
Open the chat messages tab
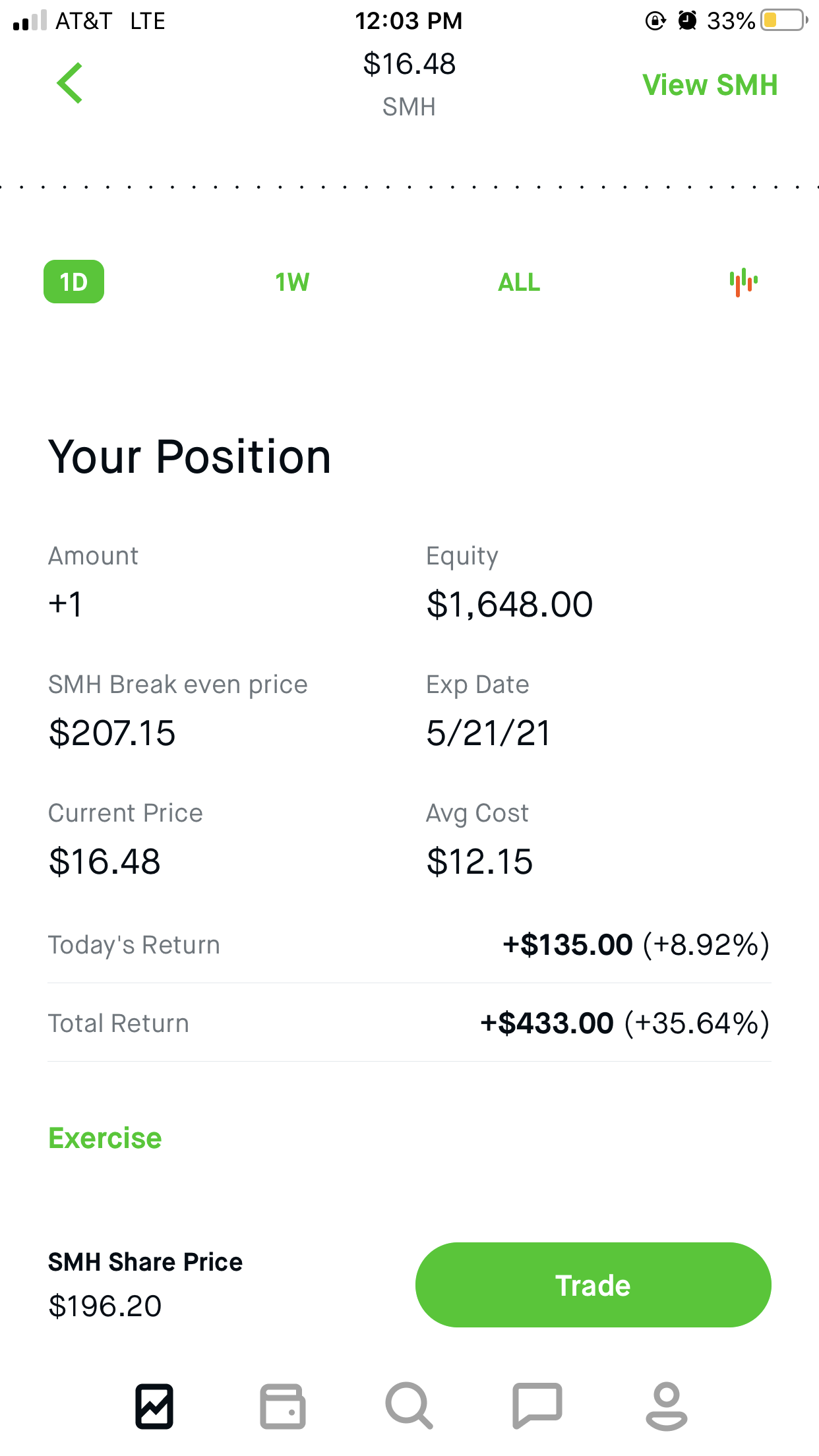tap(537, 1406)
